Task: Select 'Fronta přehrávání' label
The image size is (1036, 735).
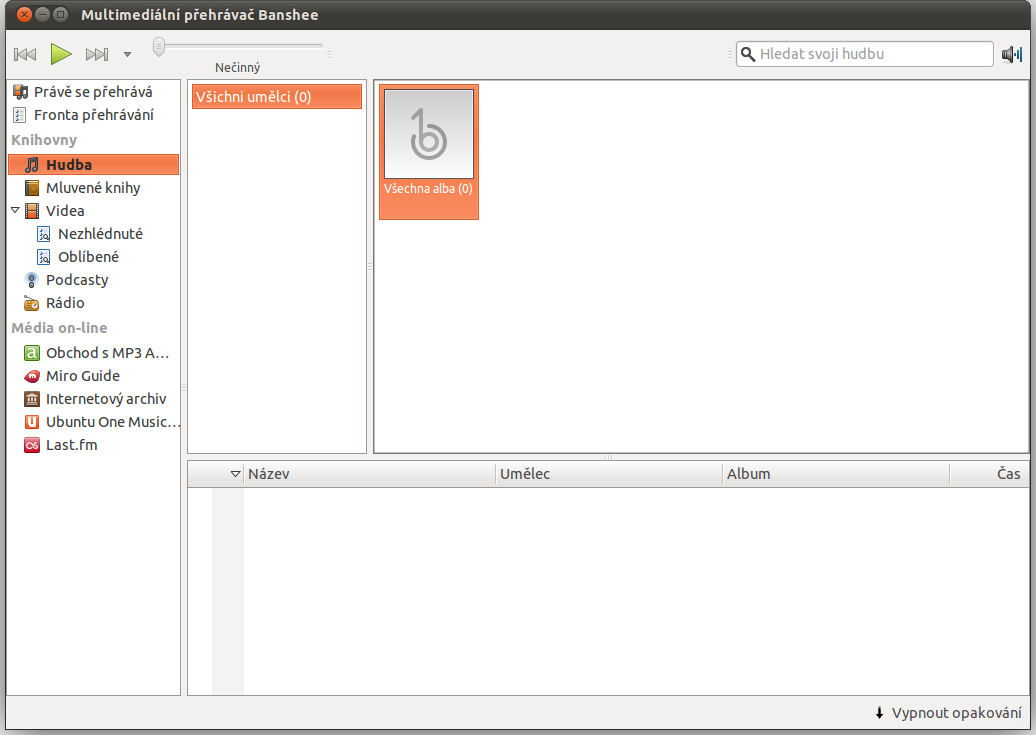Action: pyautogui.click(x=94, y=115)
